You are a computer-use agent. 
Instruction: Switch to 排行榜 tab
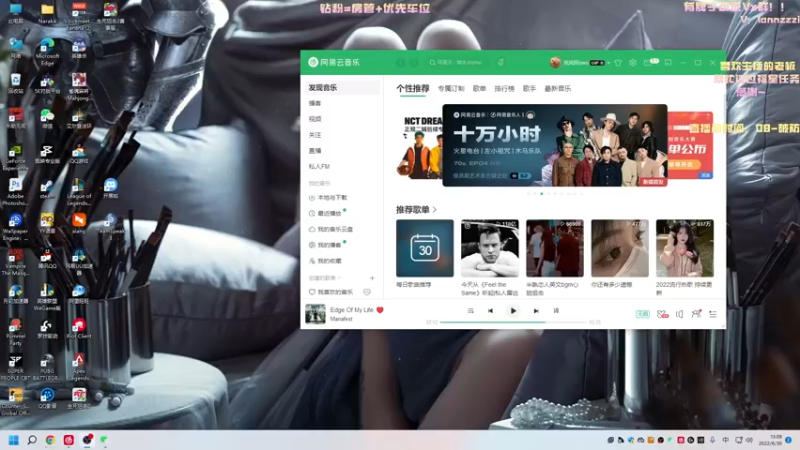pyautogui.click(x=504, y=88)
